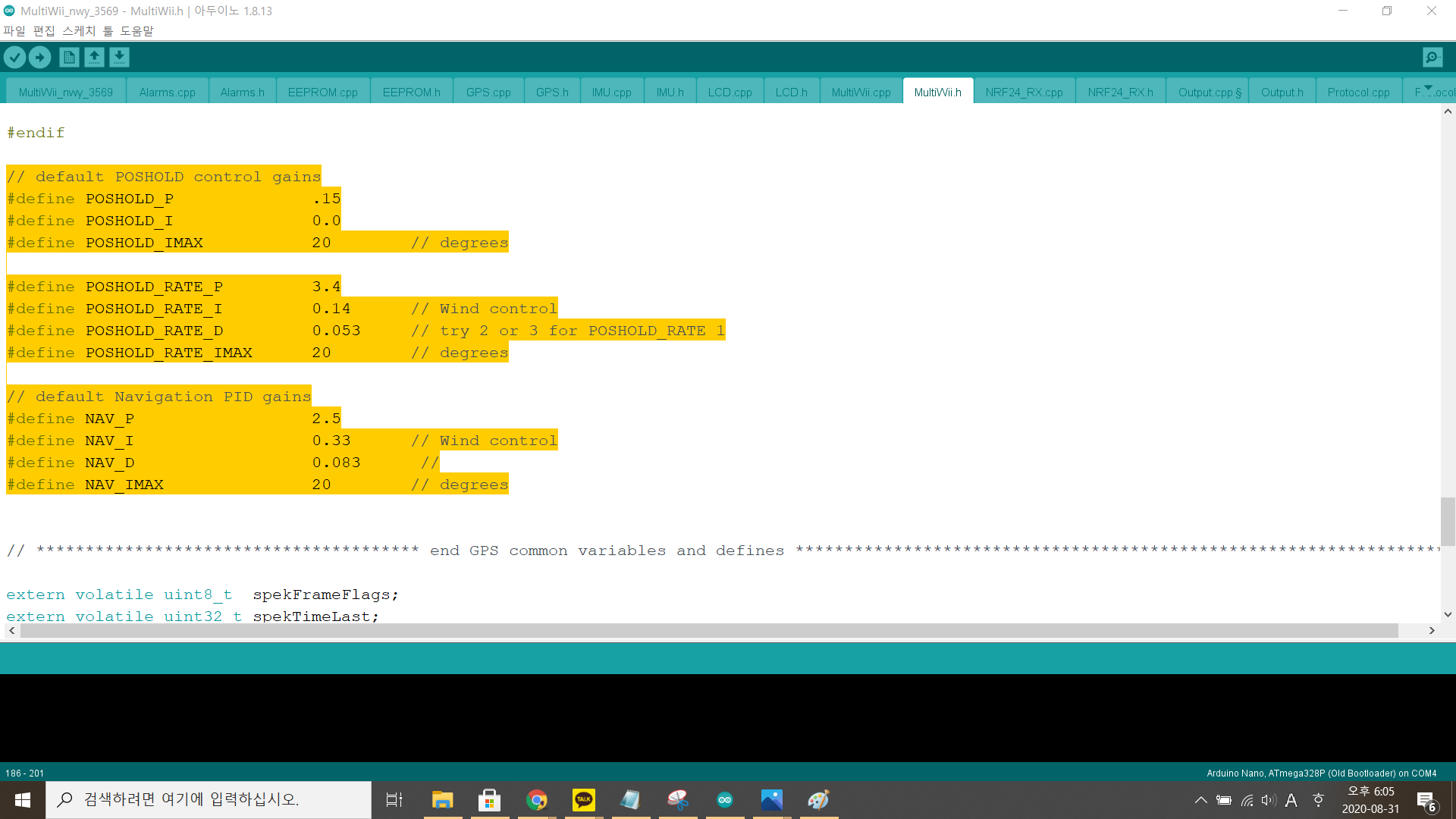
Task: Click the horizontal scrollbar right arrow
Action: pyautogui.click(x=1432, y=631)
